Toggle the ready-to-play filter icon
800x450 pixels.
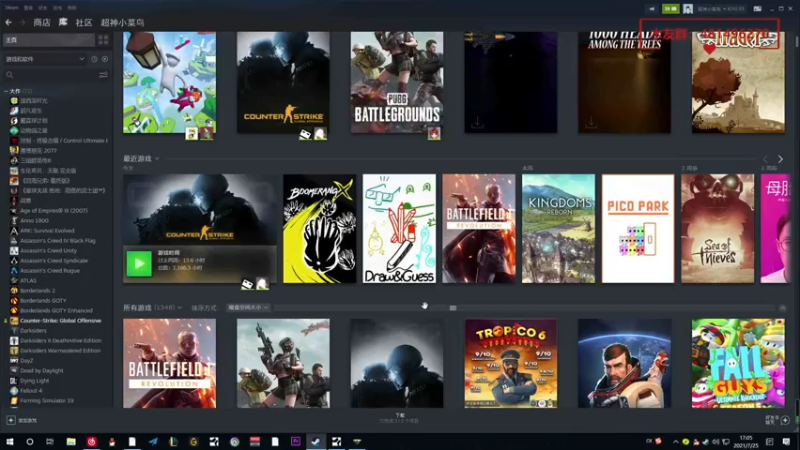[105, 59]
